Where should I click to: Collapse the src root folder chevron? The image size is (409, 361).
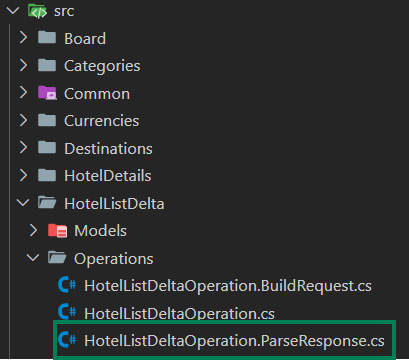13,11
